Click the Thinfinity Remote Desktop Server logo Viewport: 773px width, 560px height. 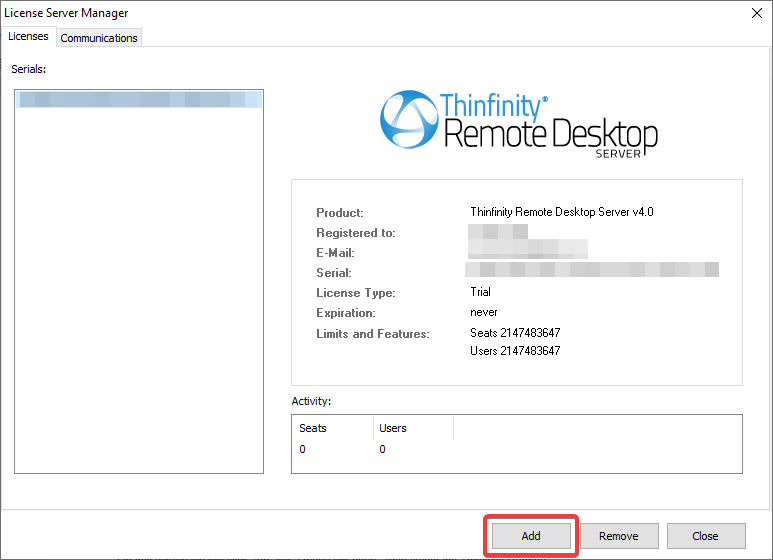519,124
